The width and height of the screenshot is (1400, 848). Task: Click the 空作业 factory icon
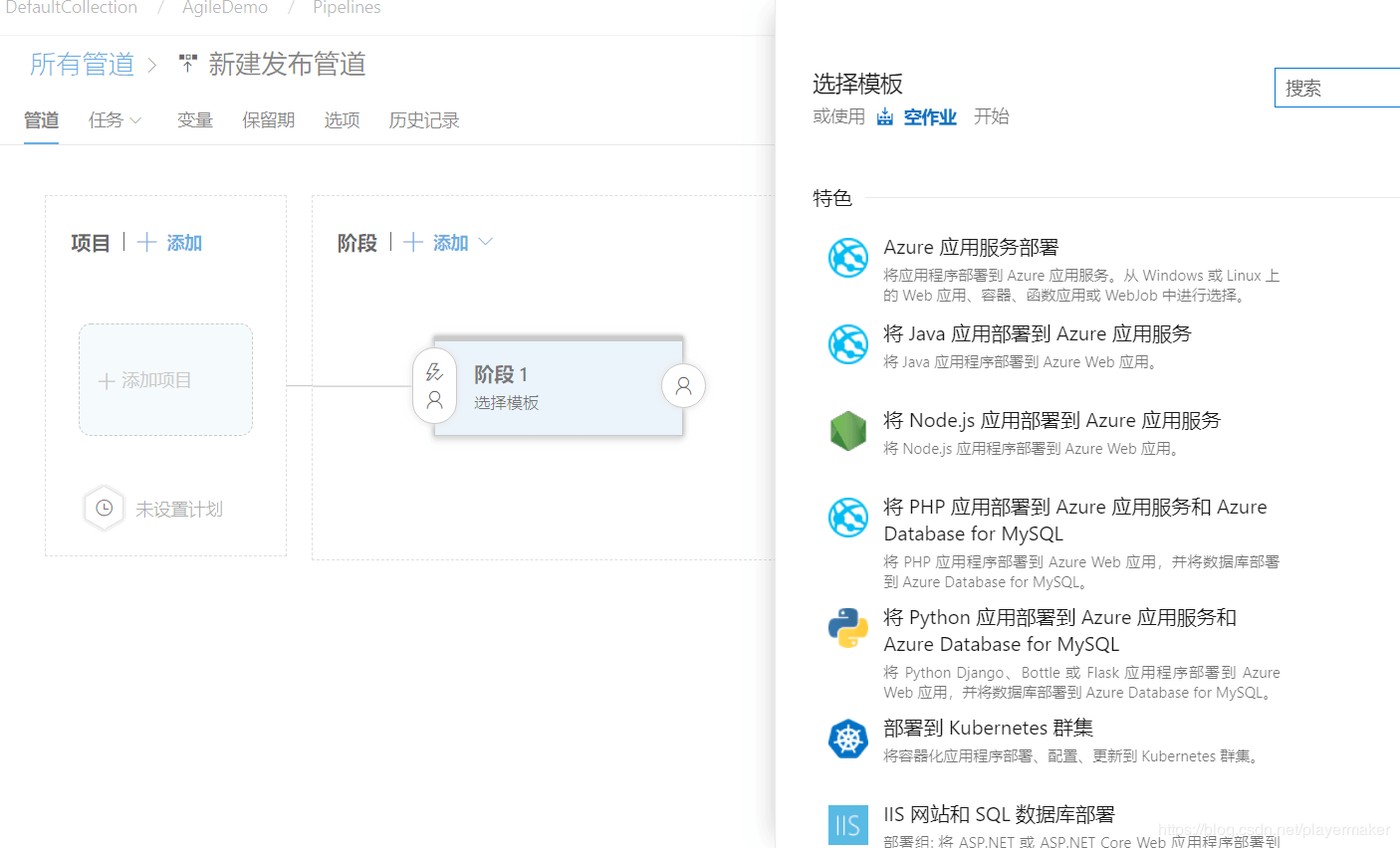click(885, 117)
